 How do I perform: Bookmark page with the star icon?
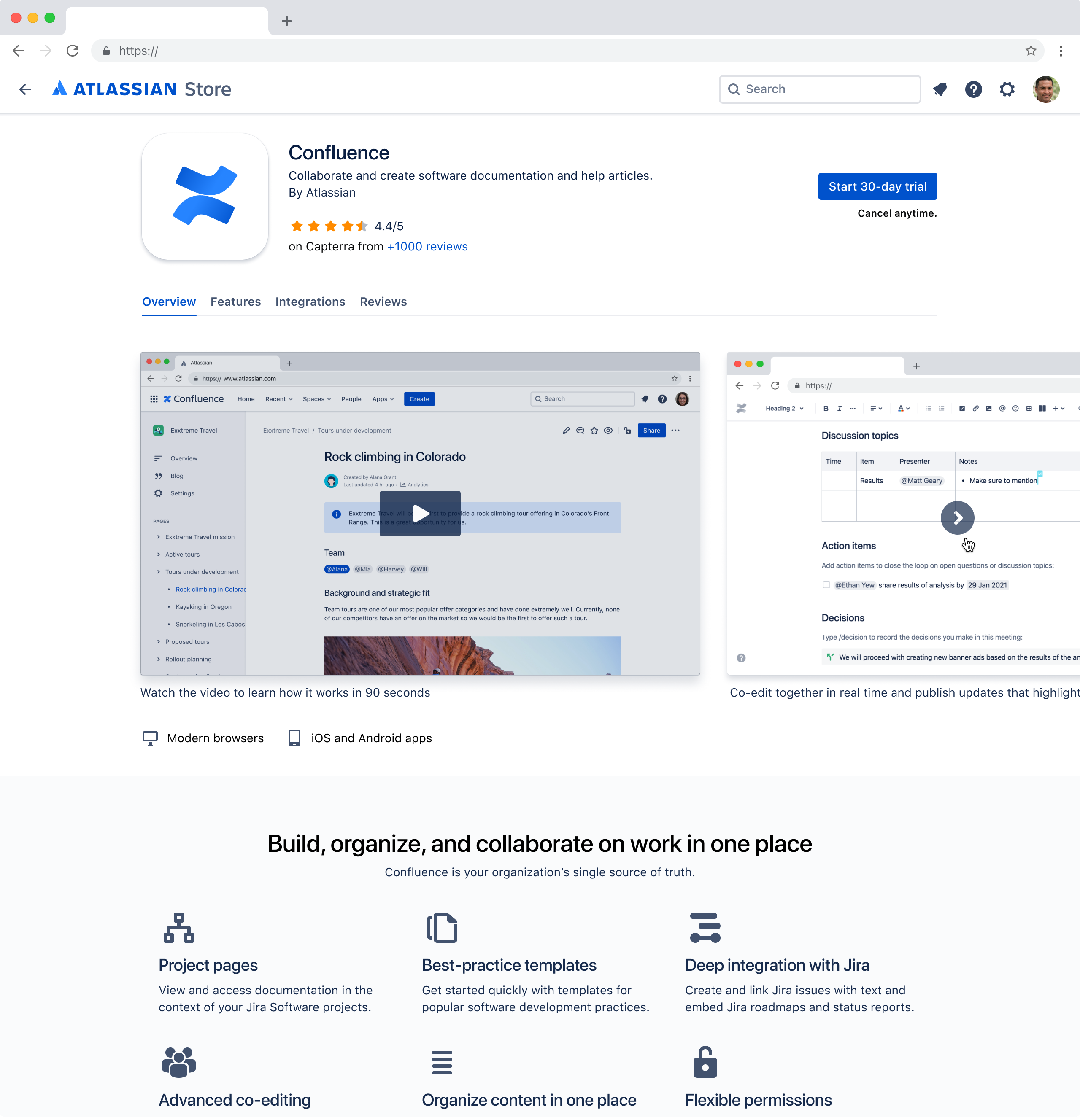click(1031, 51)
